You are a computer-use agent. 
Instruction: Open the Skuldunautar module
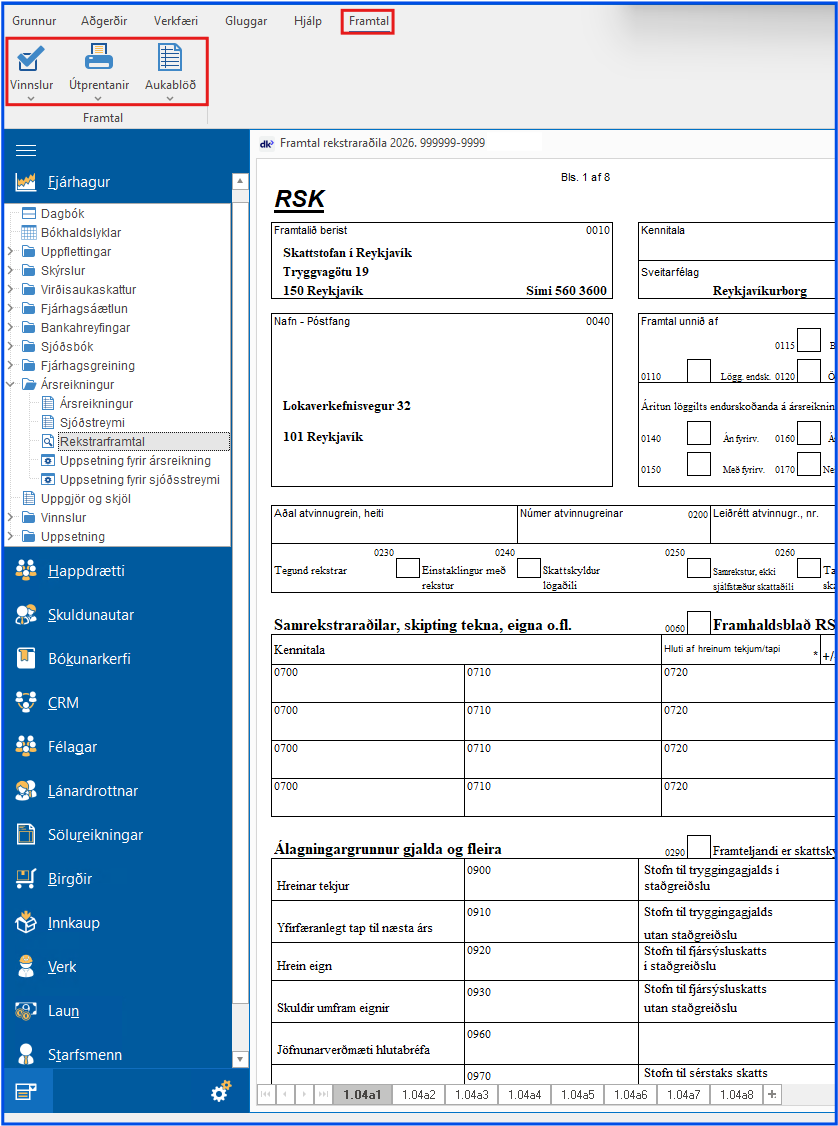click(90, 615)
